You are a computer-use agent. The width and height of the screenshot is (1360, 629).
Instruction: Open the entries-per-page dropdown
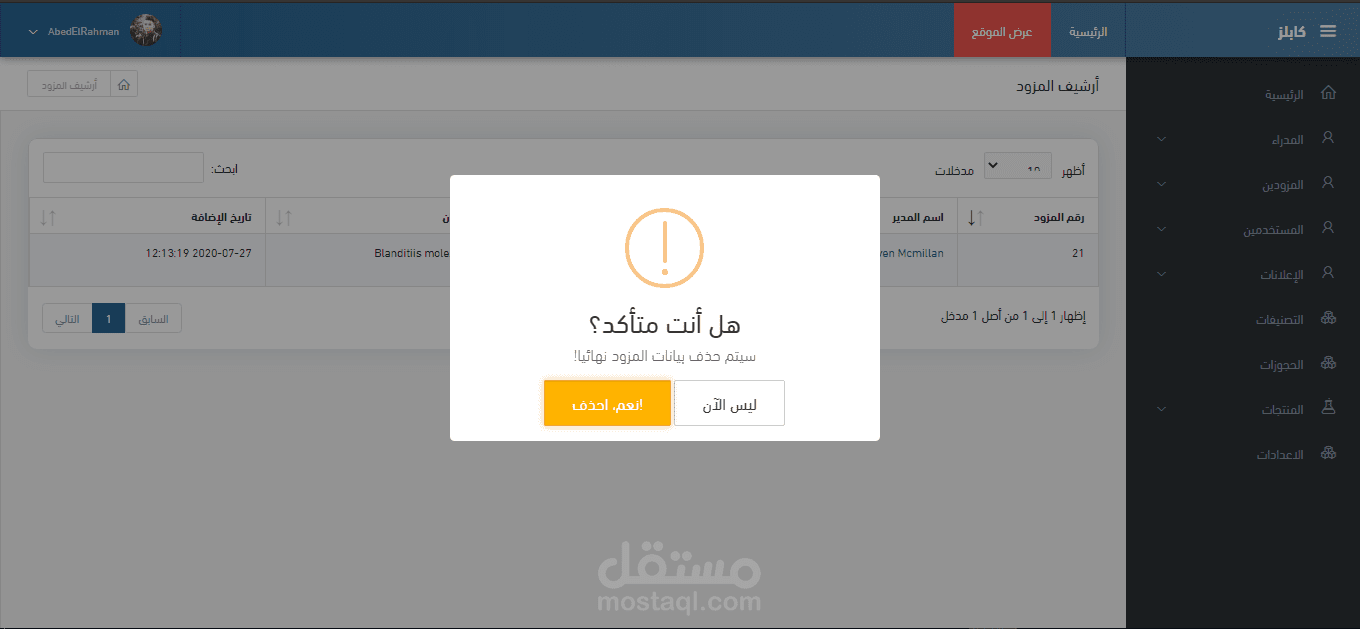[x=1018, y=168]
